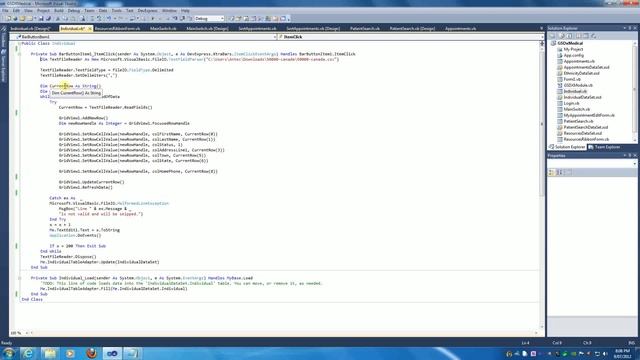The height and width of the screenshot is (360, 640).
Task: Switch to the PatientSearch.vb tab
Action: (x=365, y=29)
